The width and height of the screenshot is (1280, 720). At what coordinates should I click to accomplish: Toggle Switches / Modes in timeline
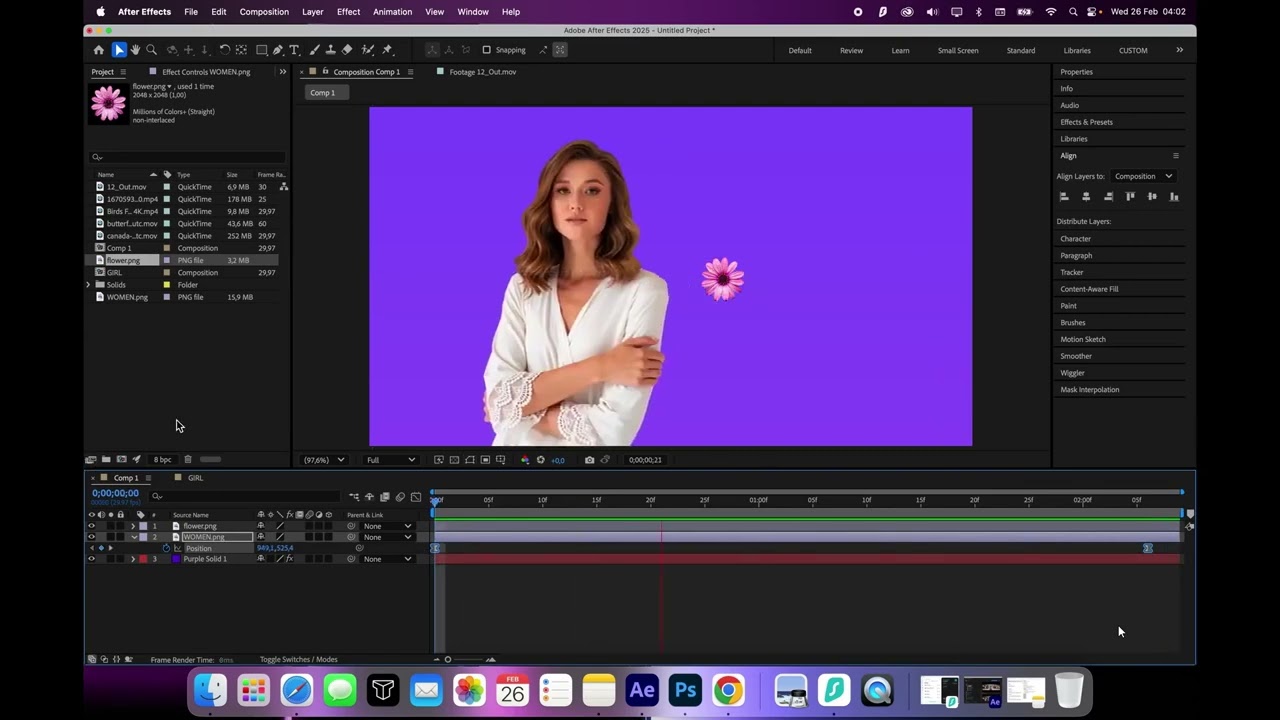(299, 660)
